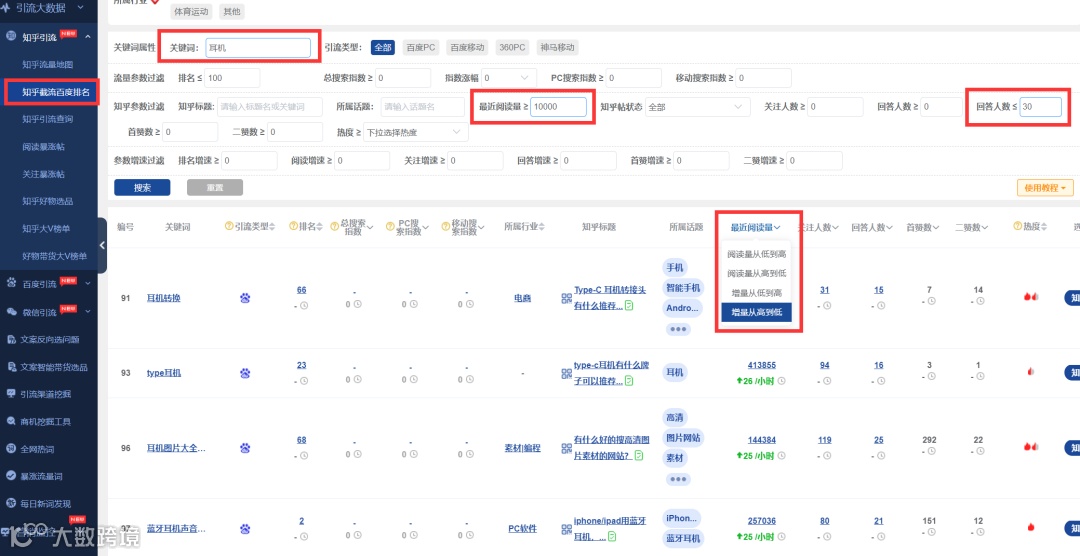Click clock icon beside 26/小时 increment
This screenshot has height=556, width=1080.
782,380
